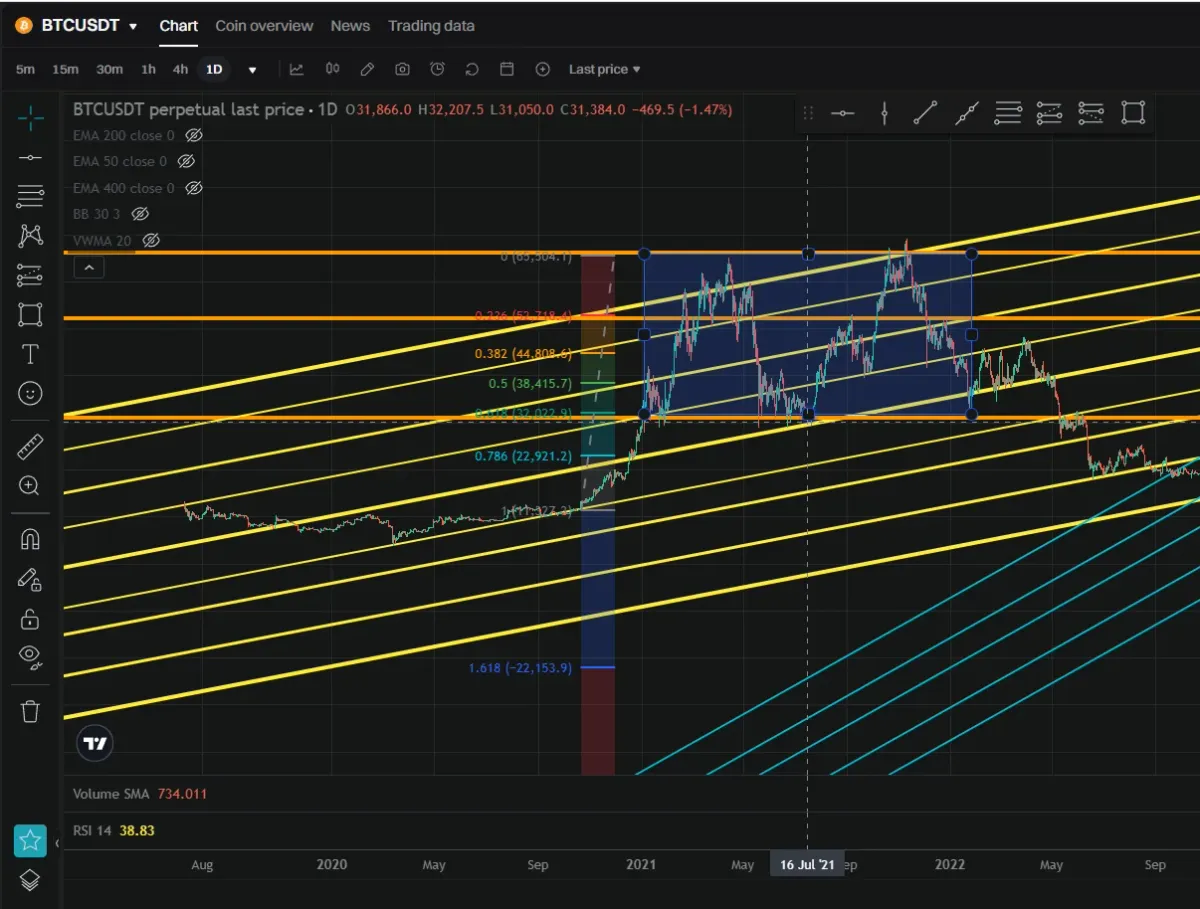Open Fibonacci retracement tool in left sidebar

[x=30, y=196]
